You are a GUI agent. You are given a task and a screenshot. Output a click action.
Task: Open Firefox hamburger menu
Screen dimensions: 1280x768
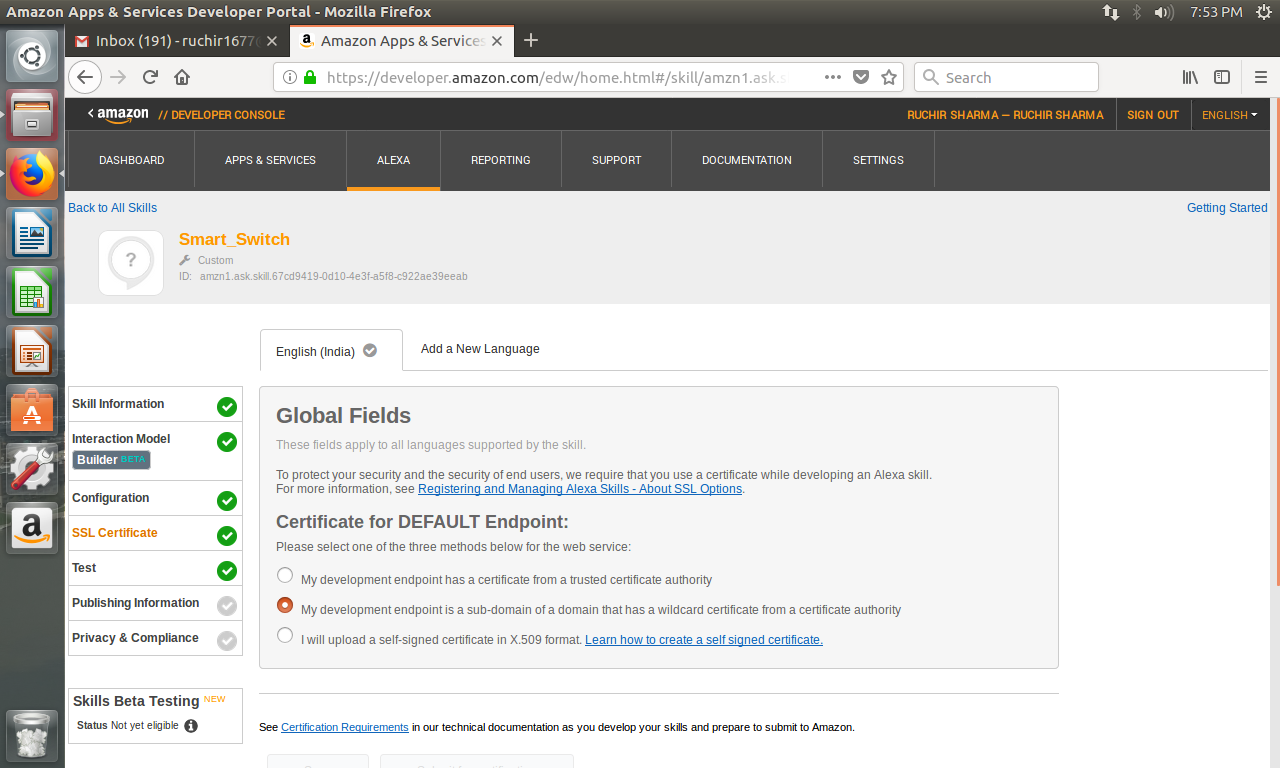pyautogui.click(x=1261, y=77)
